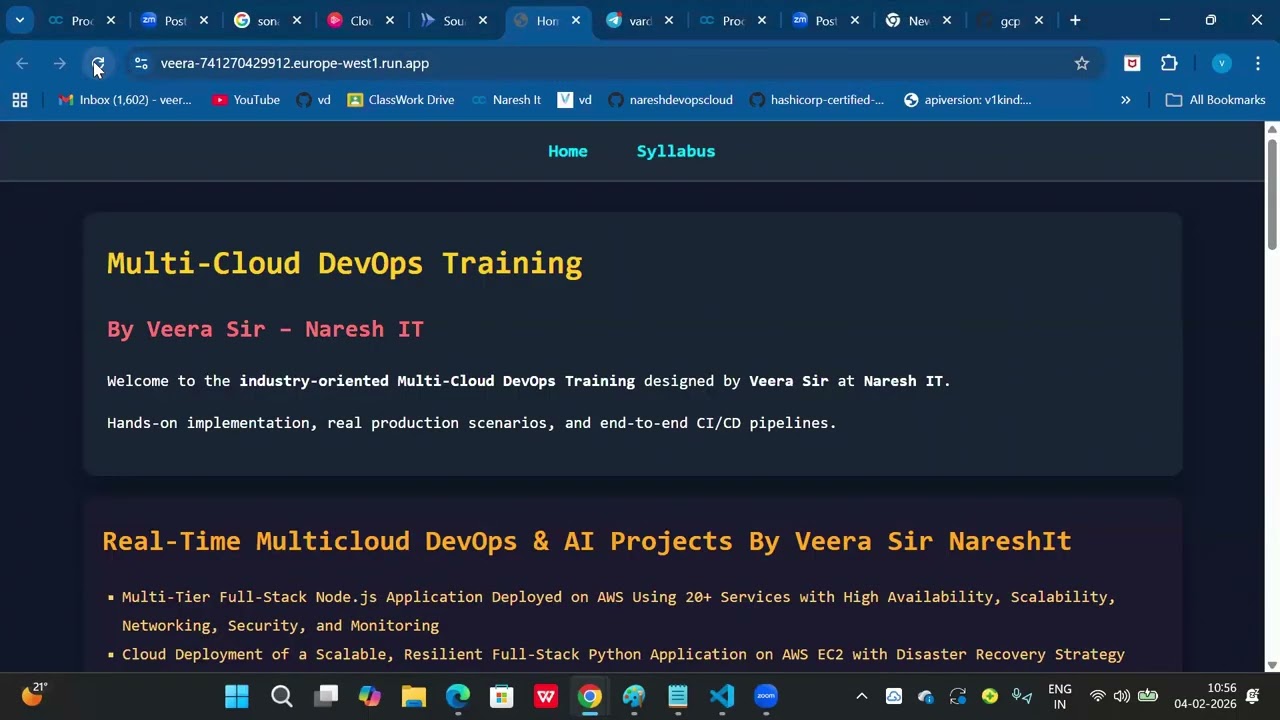Close the 'New' tab
The width and height of the screenshot is (1280, 720).
(x=947, y=20)
